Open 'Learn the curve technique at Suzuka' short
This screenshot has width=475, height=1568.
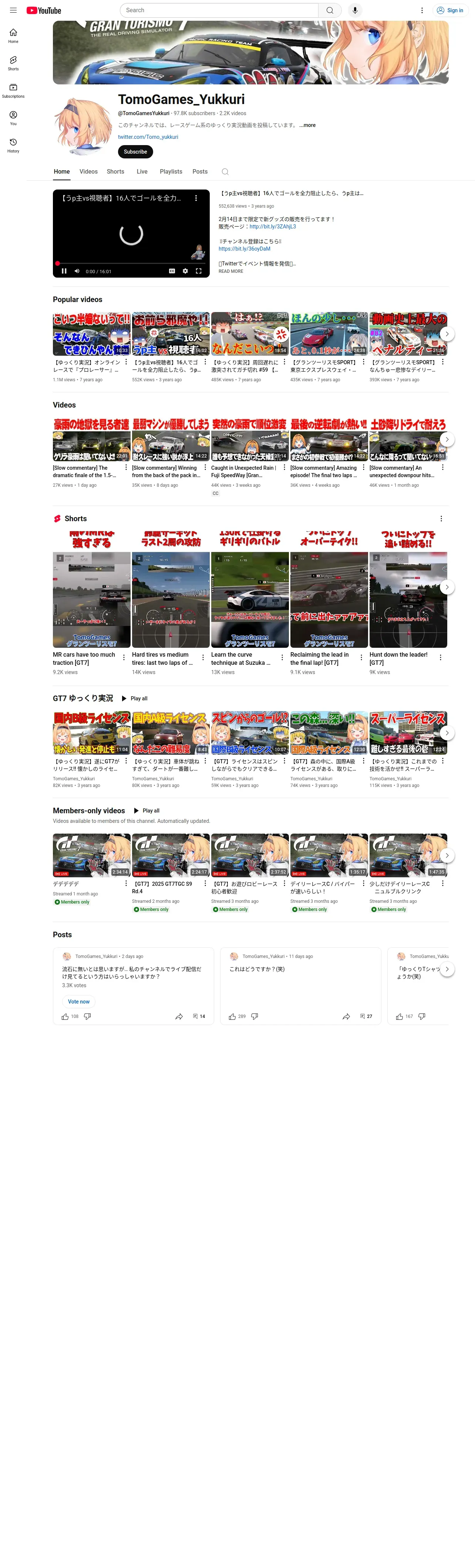(250, 590)
